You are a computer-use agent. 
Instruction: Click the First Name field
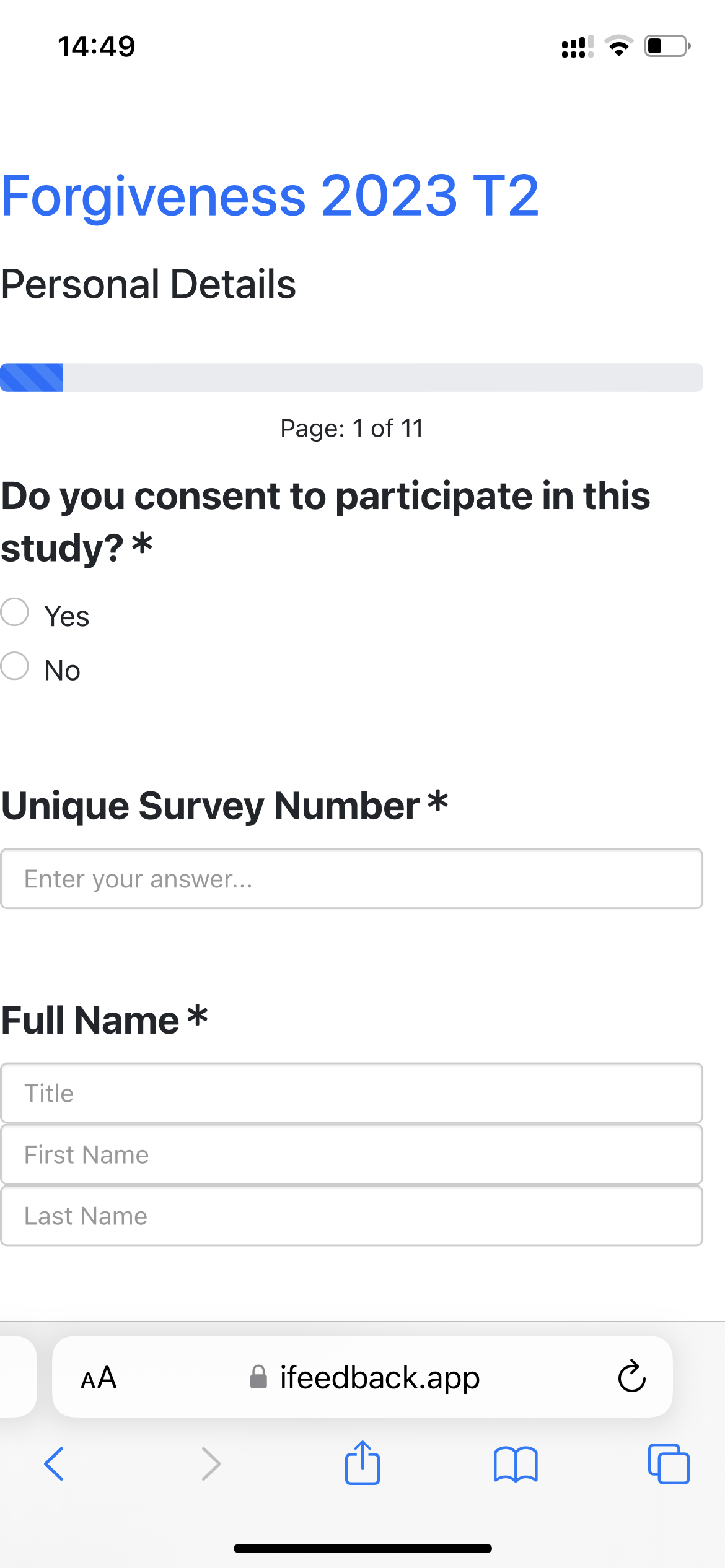pos(351,1154)
